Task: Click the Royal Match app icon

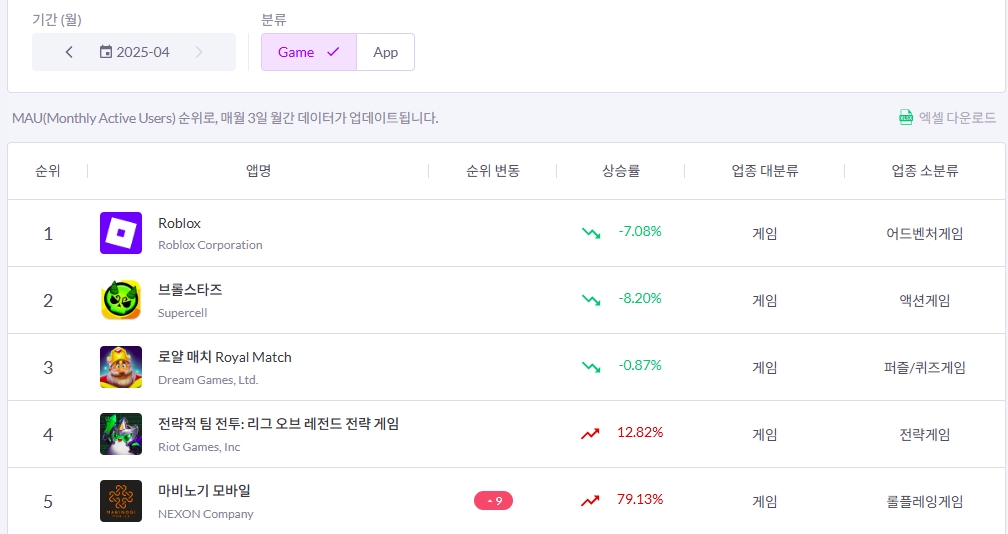Action: point(121,367)
